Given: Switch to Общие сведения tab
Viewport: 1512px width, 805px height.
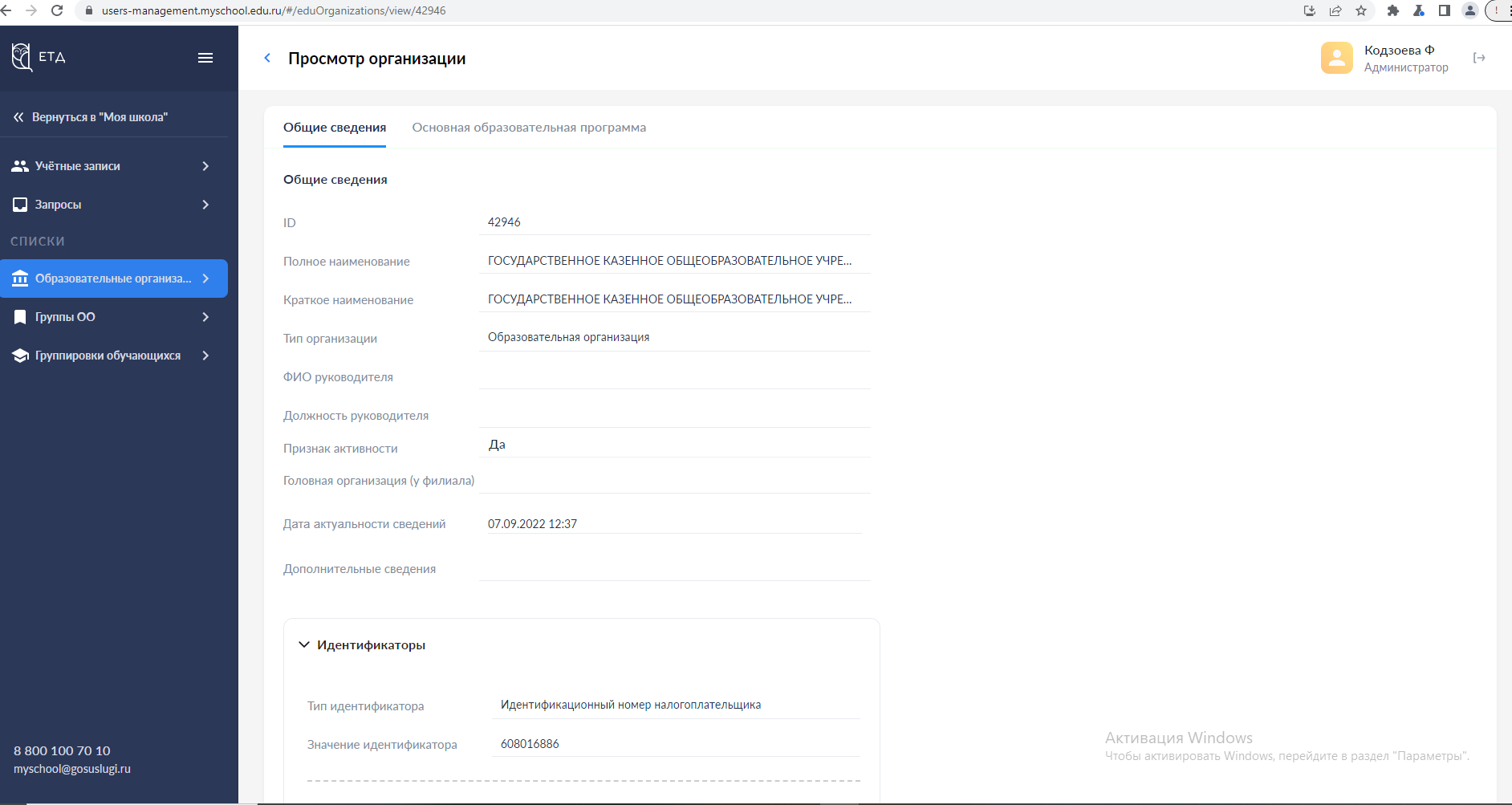Looking at the screenshot, I should pyautogui.click(x=335, y=128).
